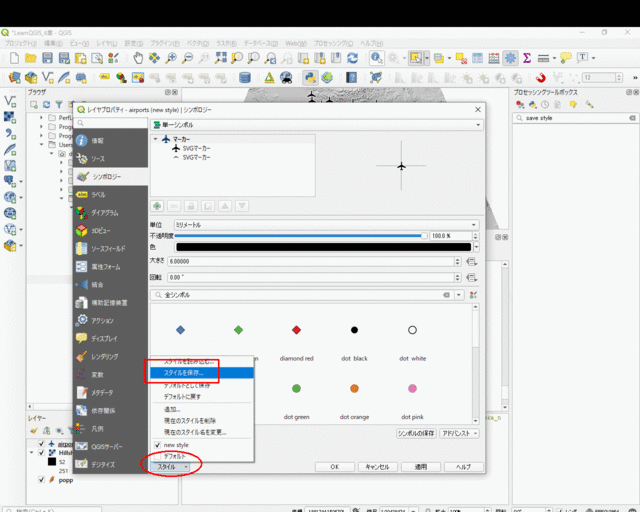The image size is (640, 512).
Task: Click the database manager cylinder icon
Action: pyautogui.click(x=245, y=77)
